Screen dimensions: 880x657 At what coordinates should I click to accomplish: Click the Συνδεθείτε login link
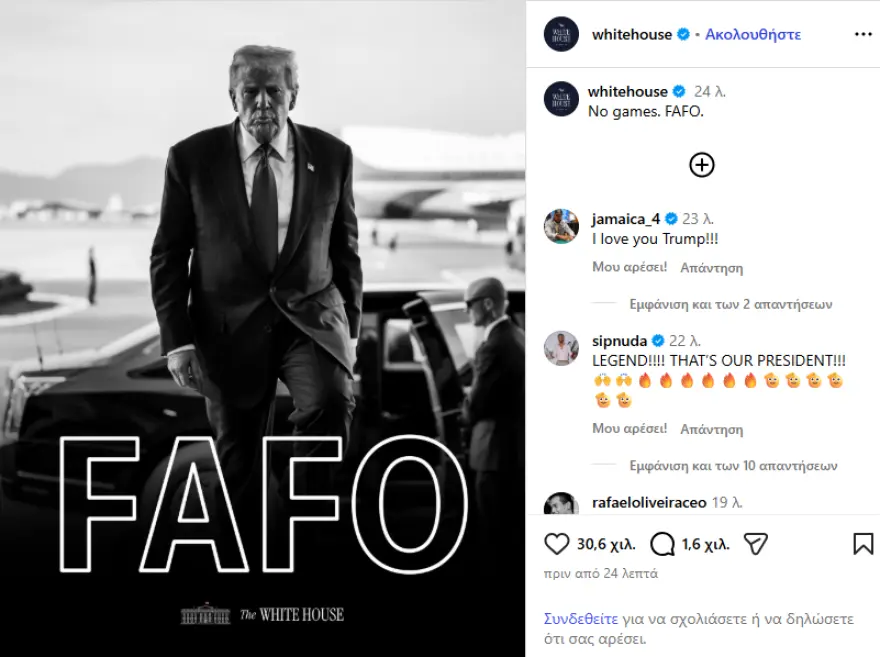[581, 619]
